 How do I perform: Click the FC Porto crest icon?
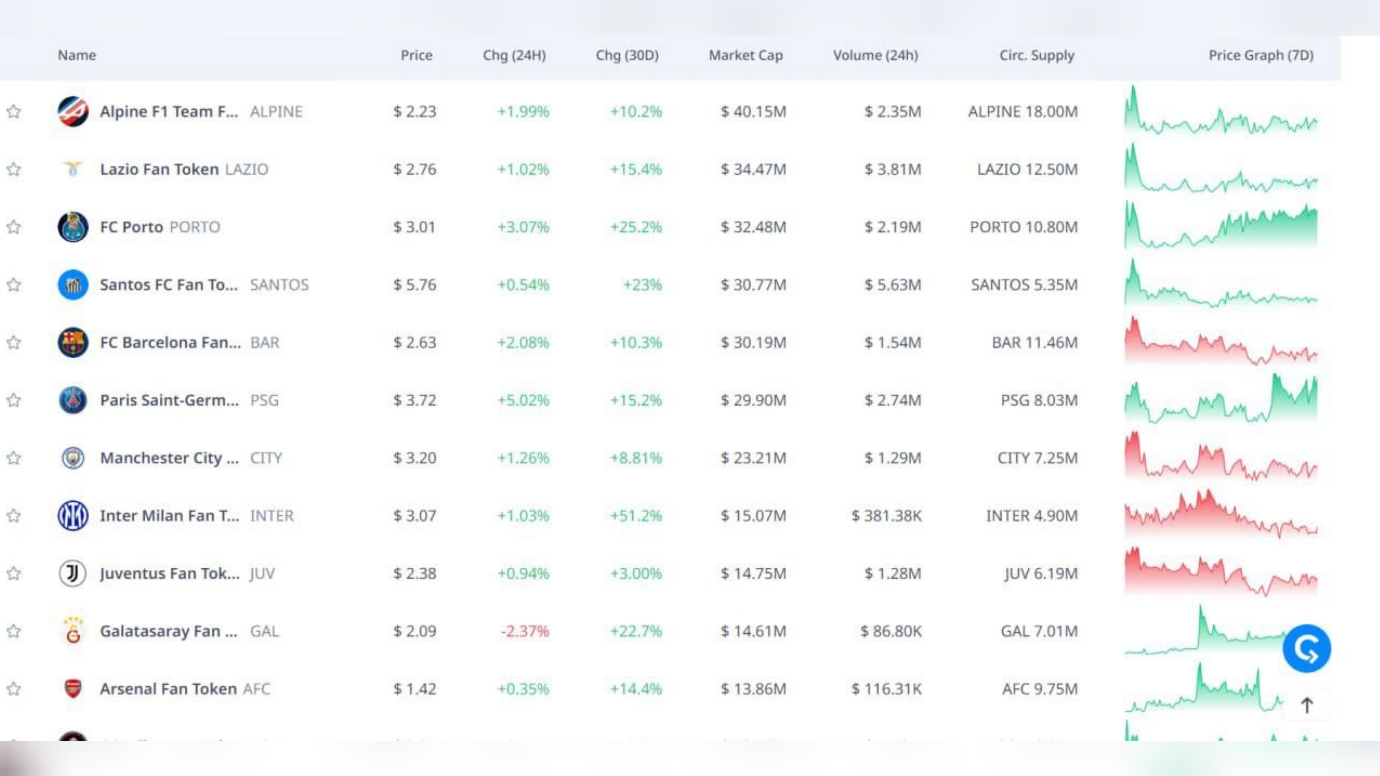[x=73, y=227]
